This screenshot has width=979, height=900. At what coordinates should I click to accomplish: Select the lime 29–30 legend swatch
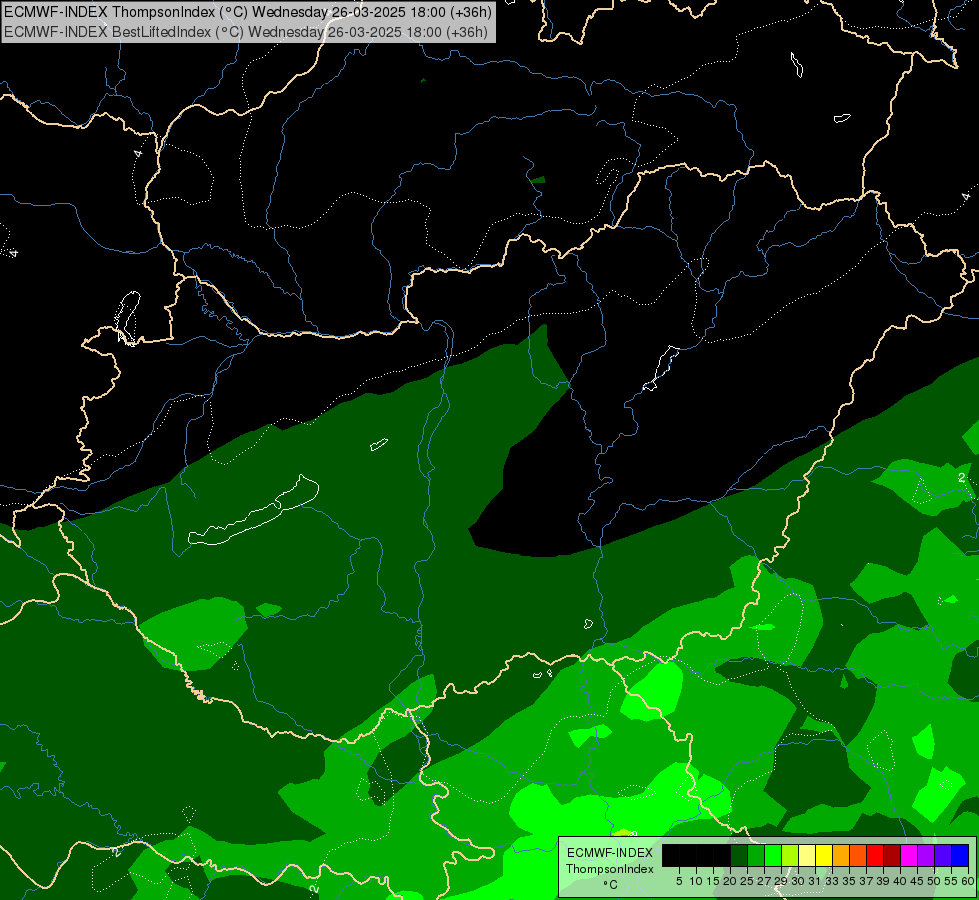click(x=790, y=855)
